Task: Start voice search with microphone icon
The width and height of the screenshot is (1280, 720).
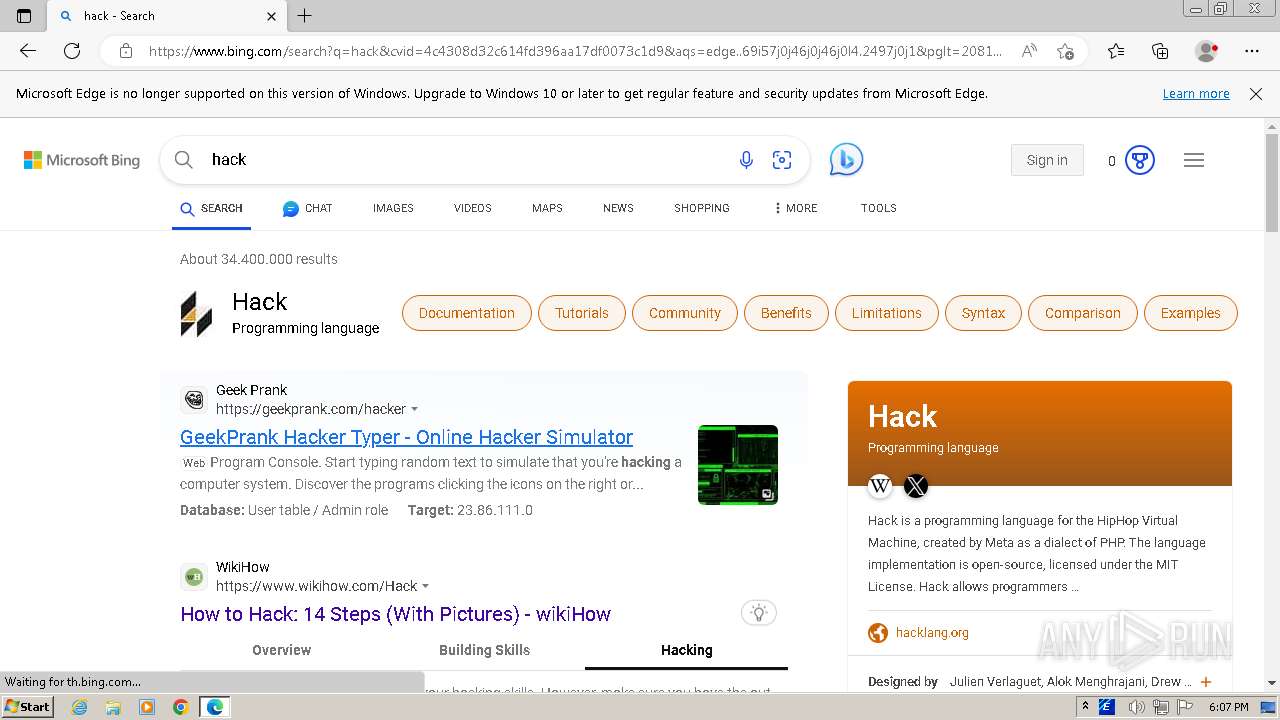Action: click(746, 160)
